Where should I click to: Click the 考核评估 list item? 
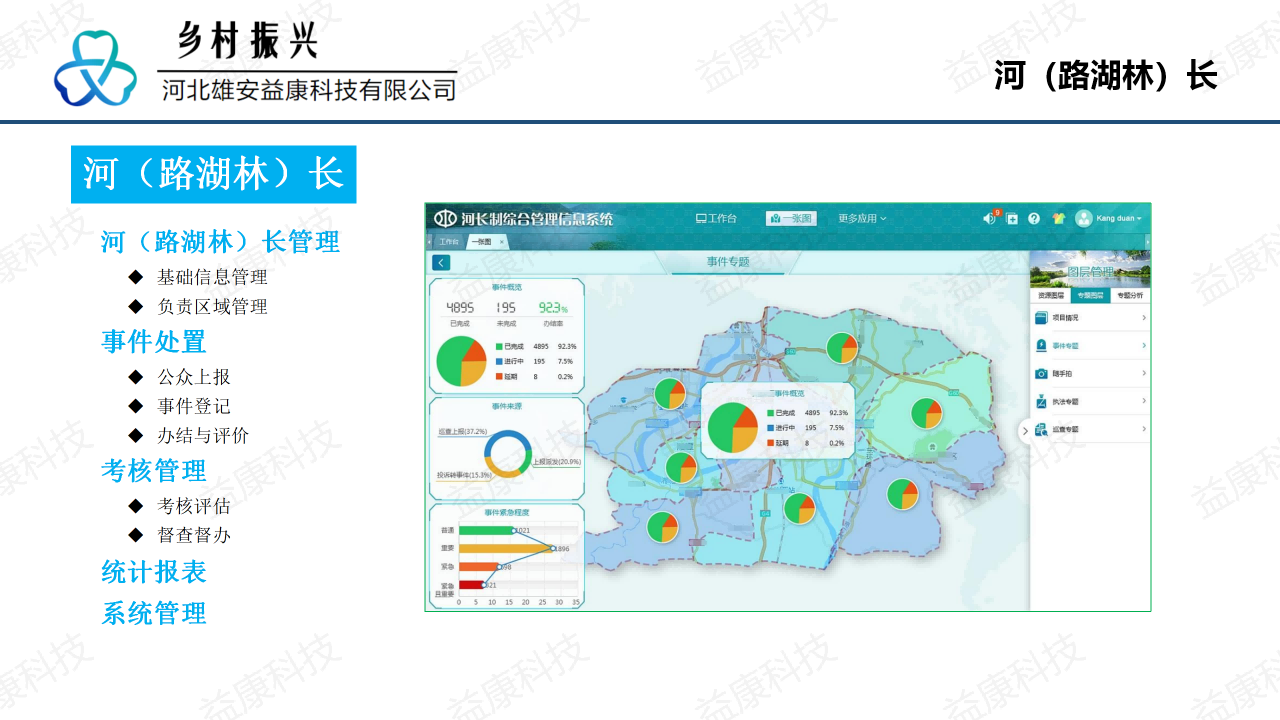[194, 506]
